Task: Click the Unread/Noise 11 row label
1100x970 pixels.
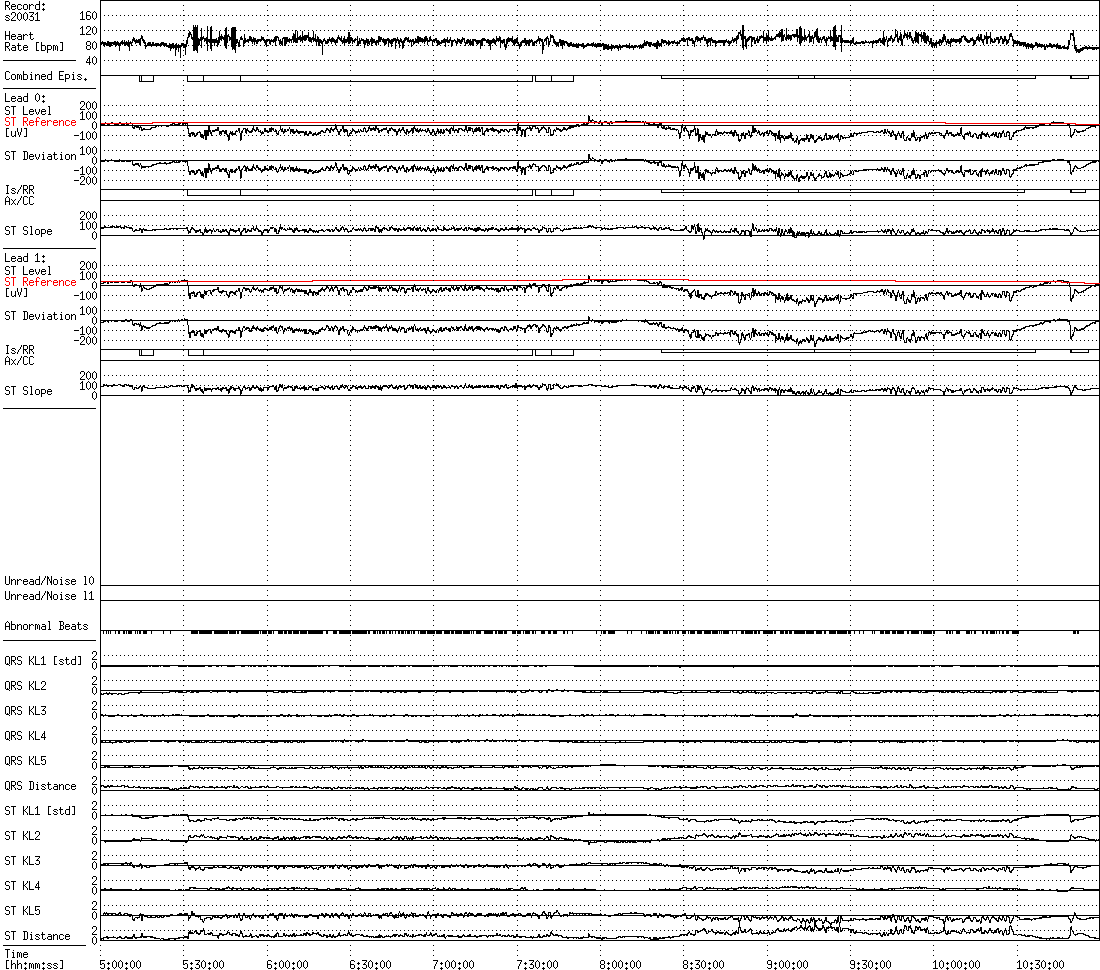Action: point(49,596)
